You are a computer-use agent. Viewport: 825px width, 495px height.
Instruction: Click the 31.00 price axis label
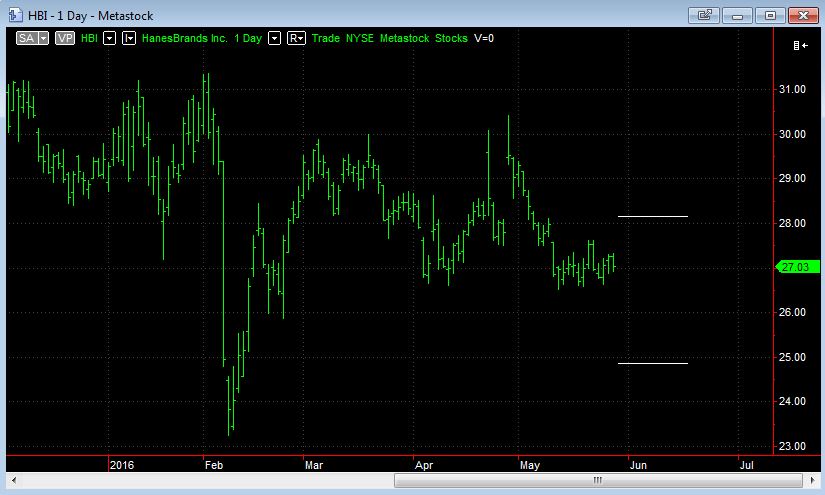792,89
